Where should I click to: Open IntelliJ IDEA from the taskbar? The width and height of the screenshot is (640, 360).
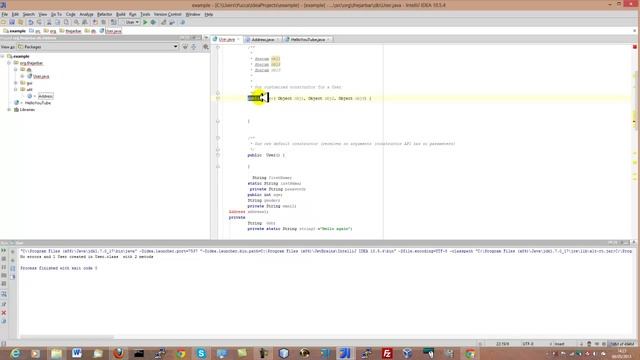345,353
